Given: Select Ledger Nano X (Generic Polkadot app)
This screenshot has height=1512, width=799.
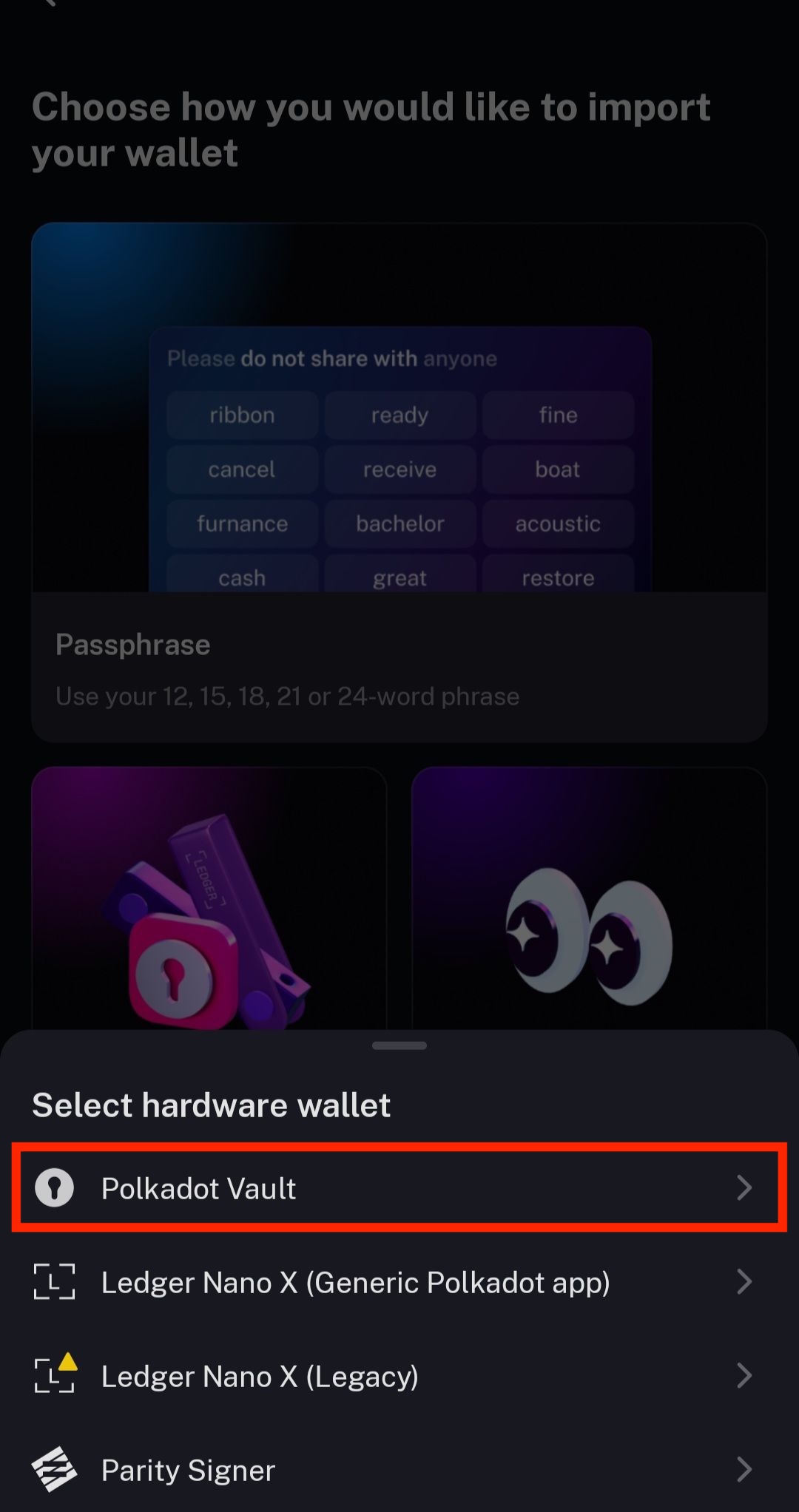Looking at the screenshot, I should [399, 1282].
